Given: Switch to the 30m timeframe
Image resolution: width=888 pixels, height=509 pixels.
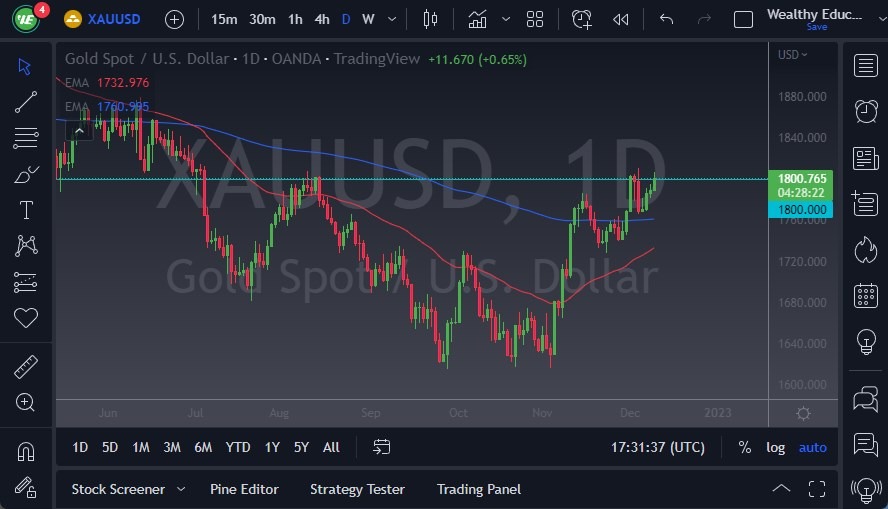Looking at the screenshot, I should pos(262,19).
